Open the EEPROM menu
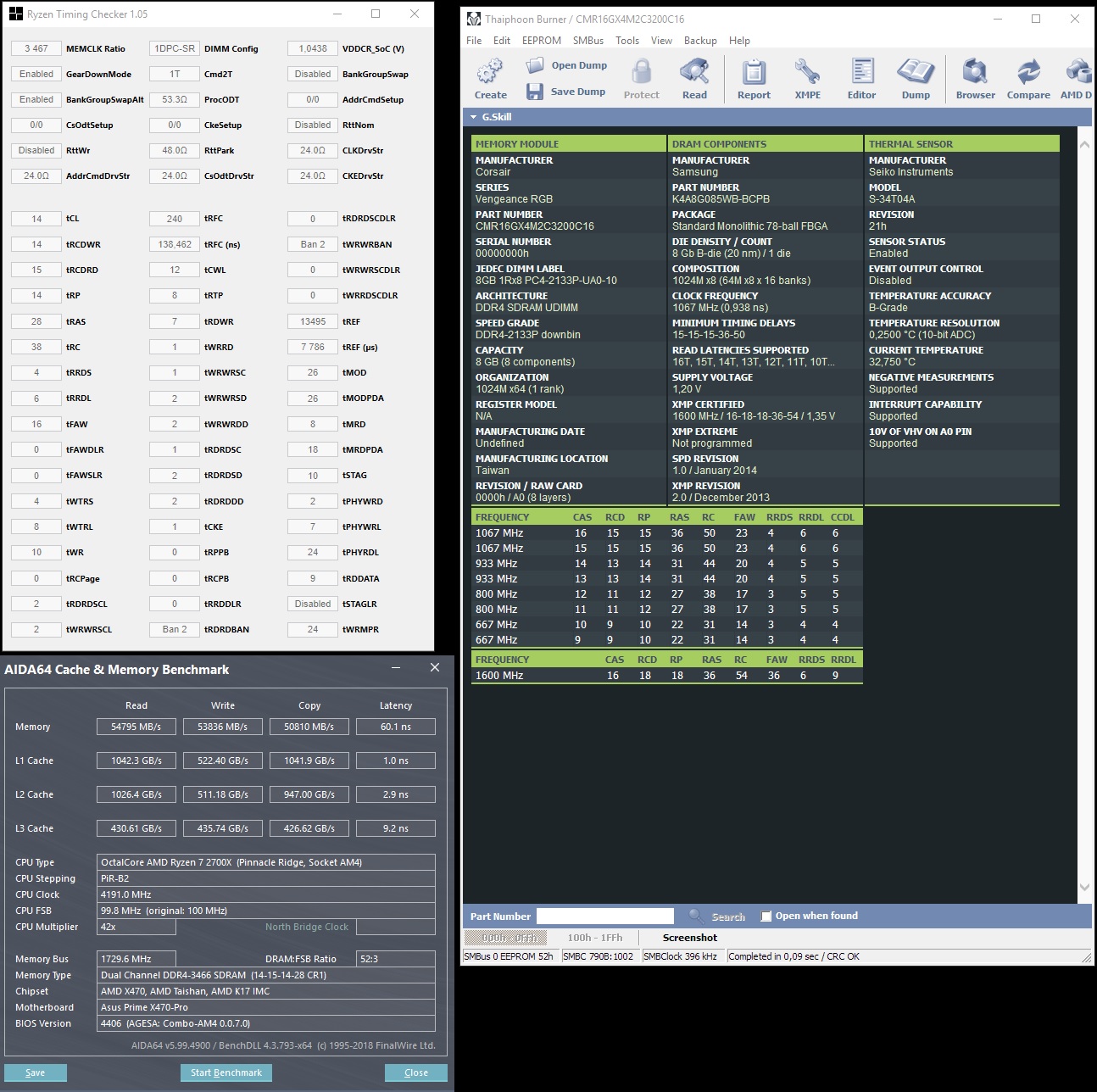 (x=542, y=41)
